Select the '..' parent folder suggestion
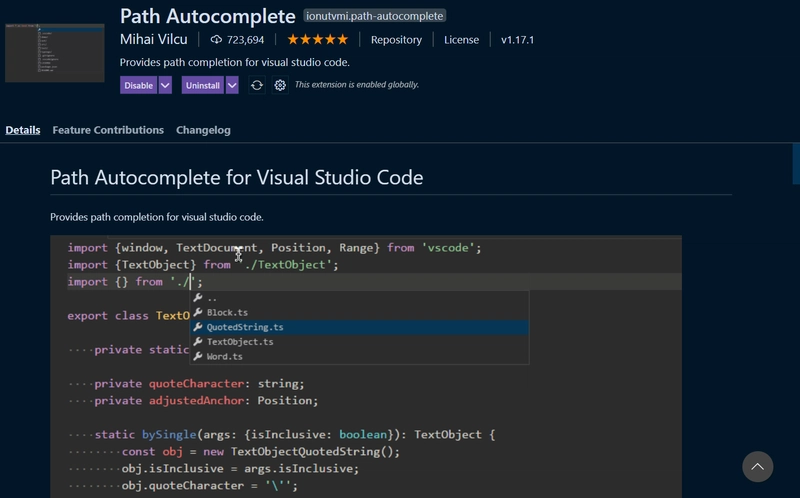Image resolution: width=800 pixels, height=498 pixels. click(x=360, y=298)
